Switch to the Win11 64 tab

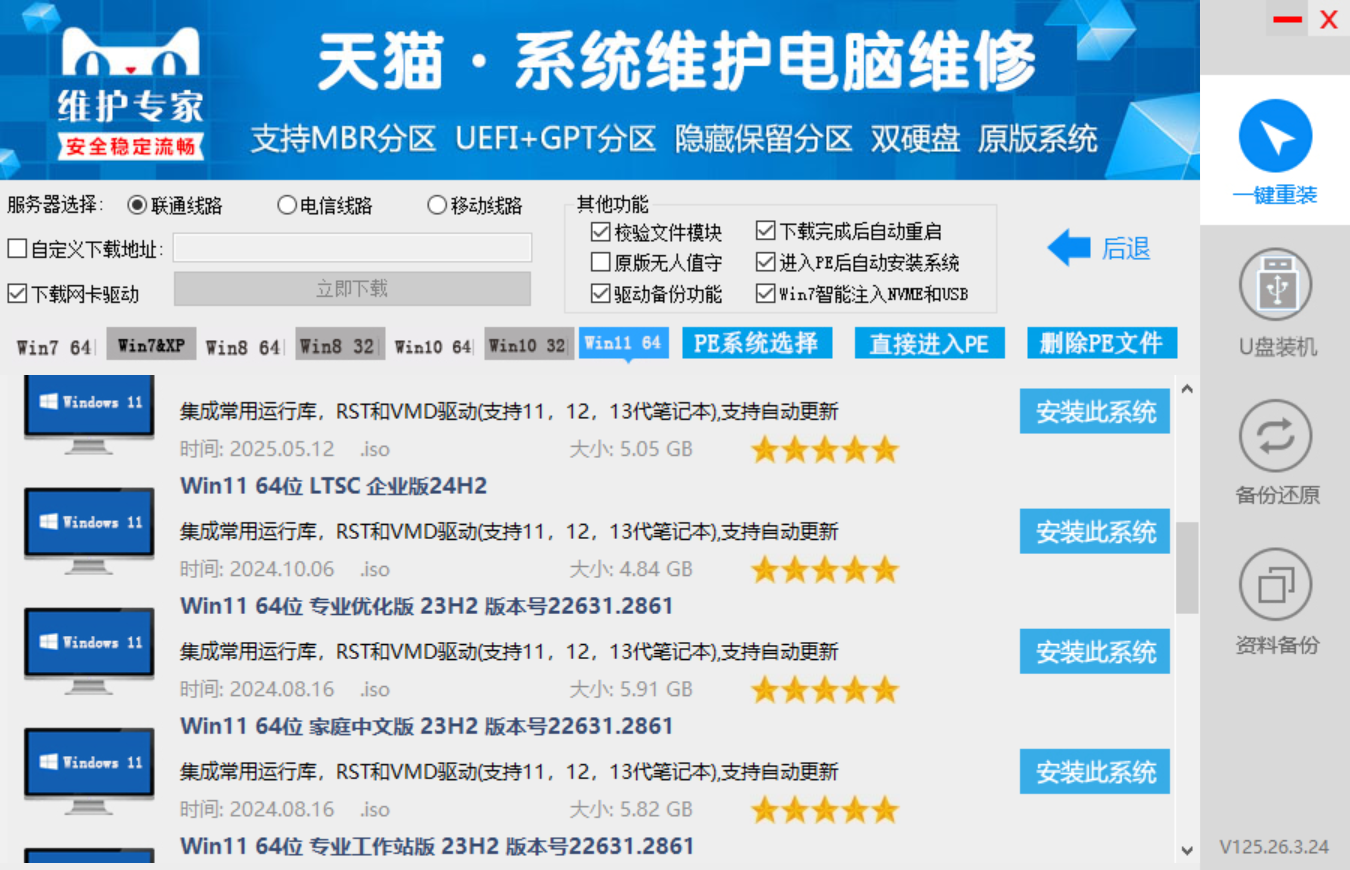[x=624, y=343]
